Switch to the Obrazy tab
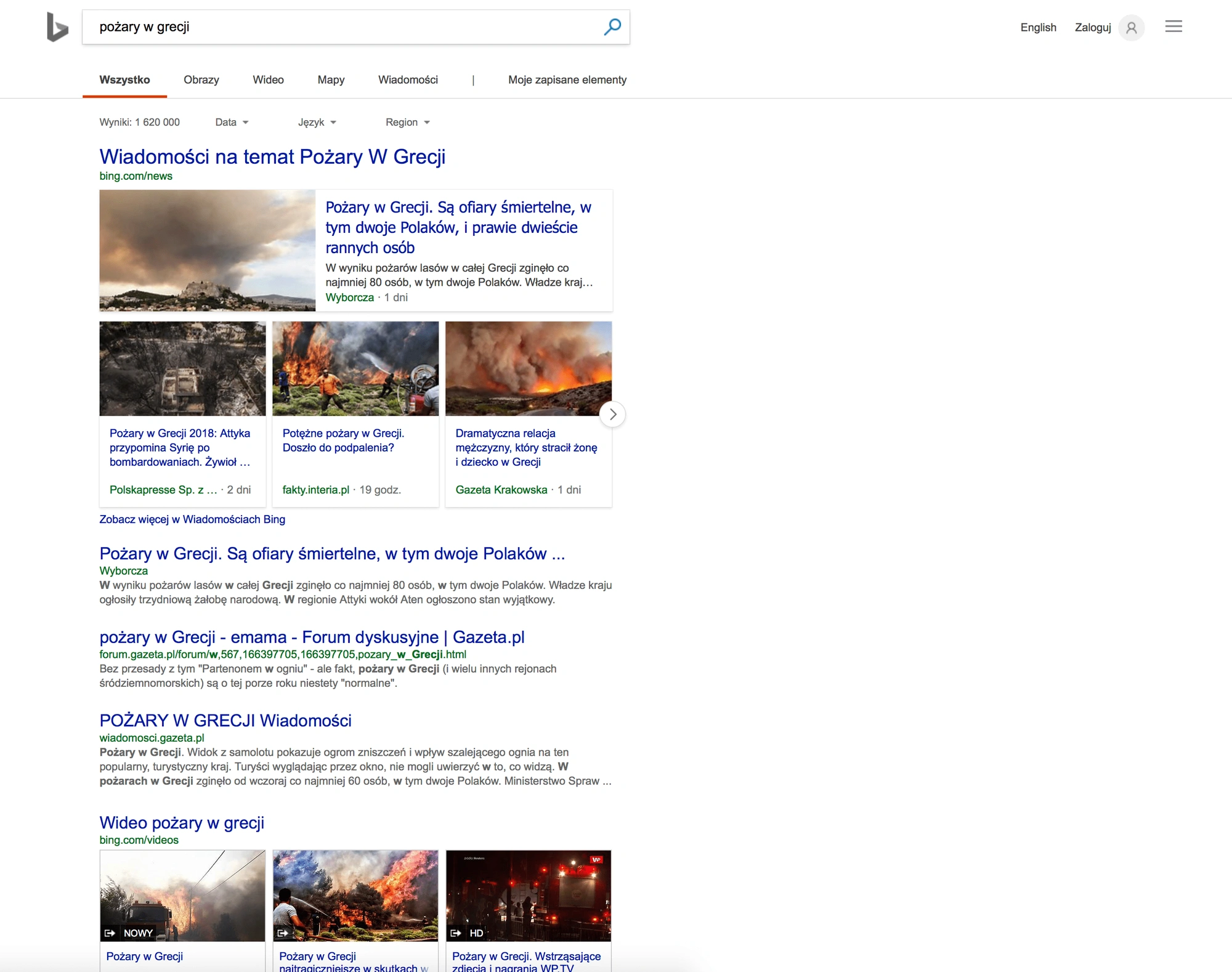 pos(201,79)
